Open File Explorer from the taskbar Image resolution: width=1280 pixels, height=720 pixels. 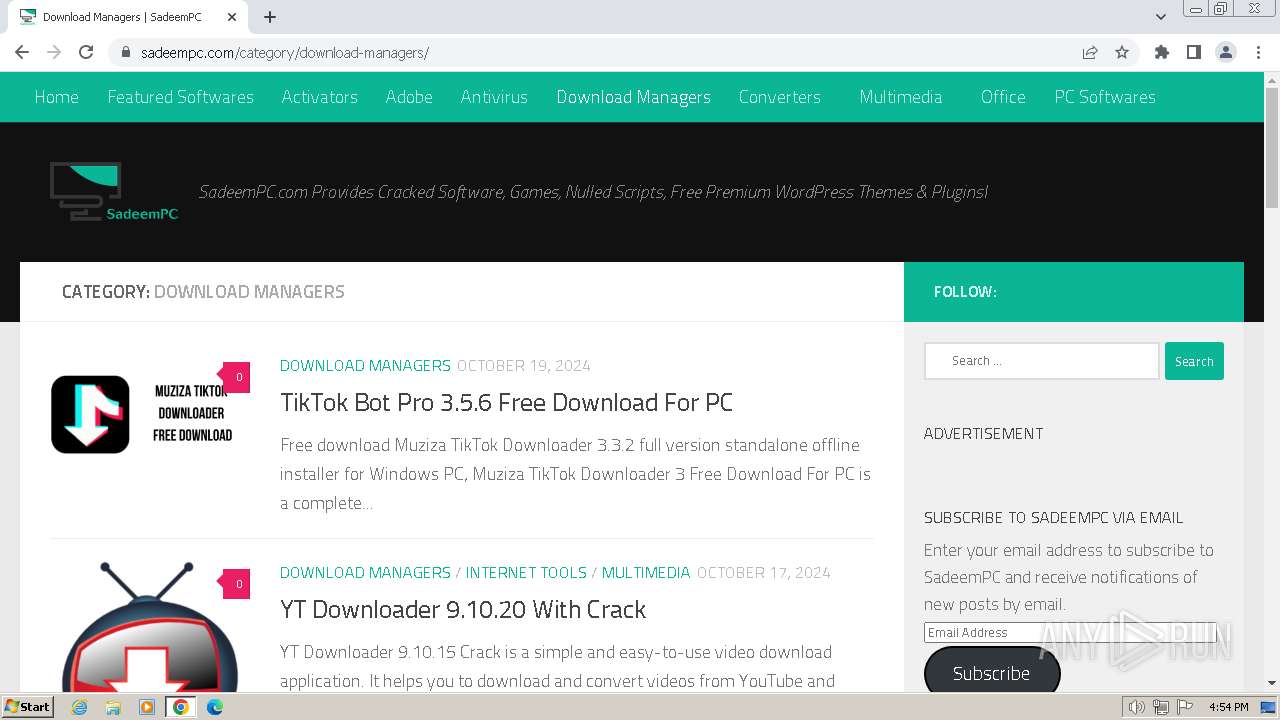click(113, 707)
